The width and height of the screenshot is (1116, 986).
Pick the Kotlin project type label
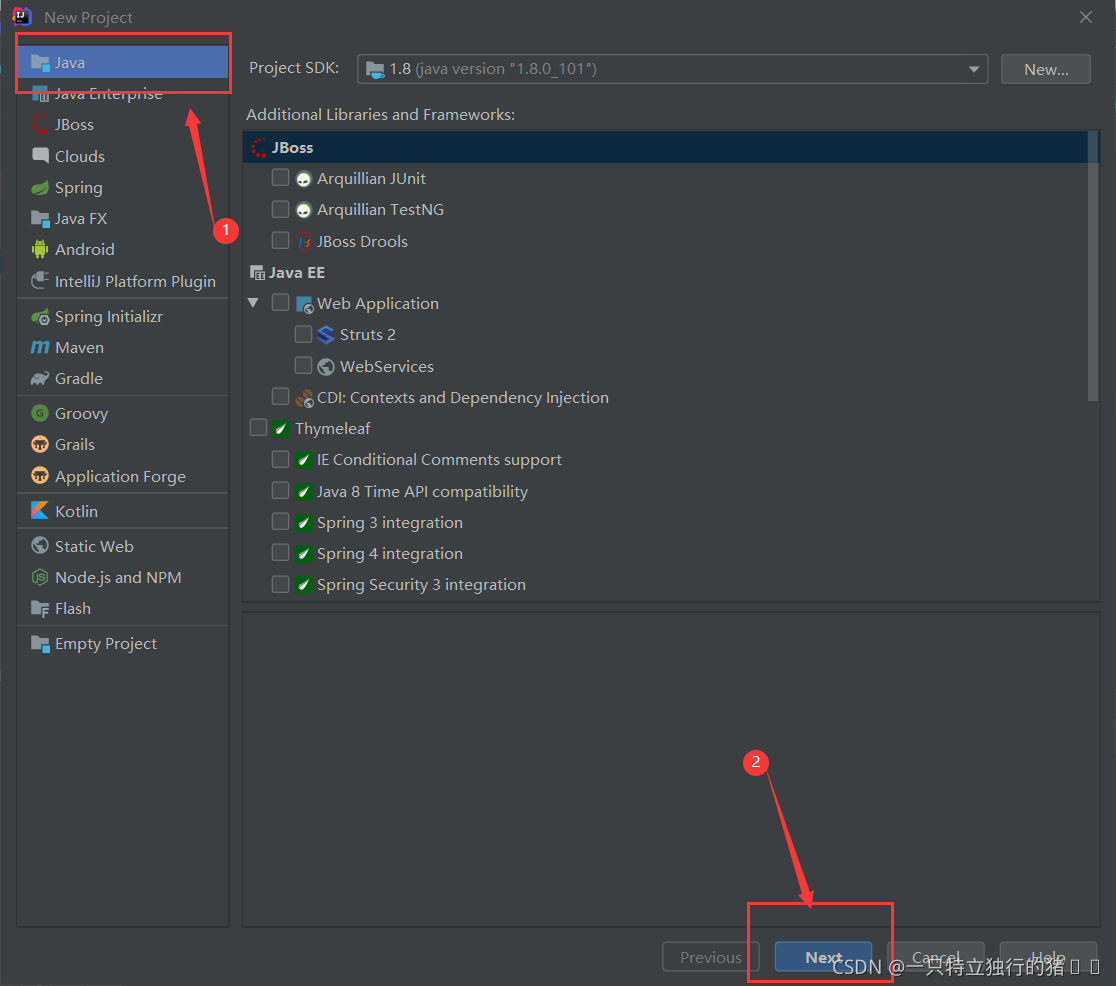pos(76,511)
